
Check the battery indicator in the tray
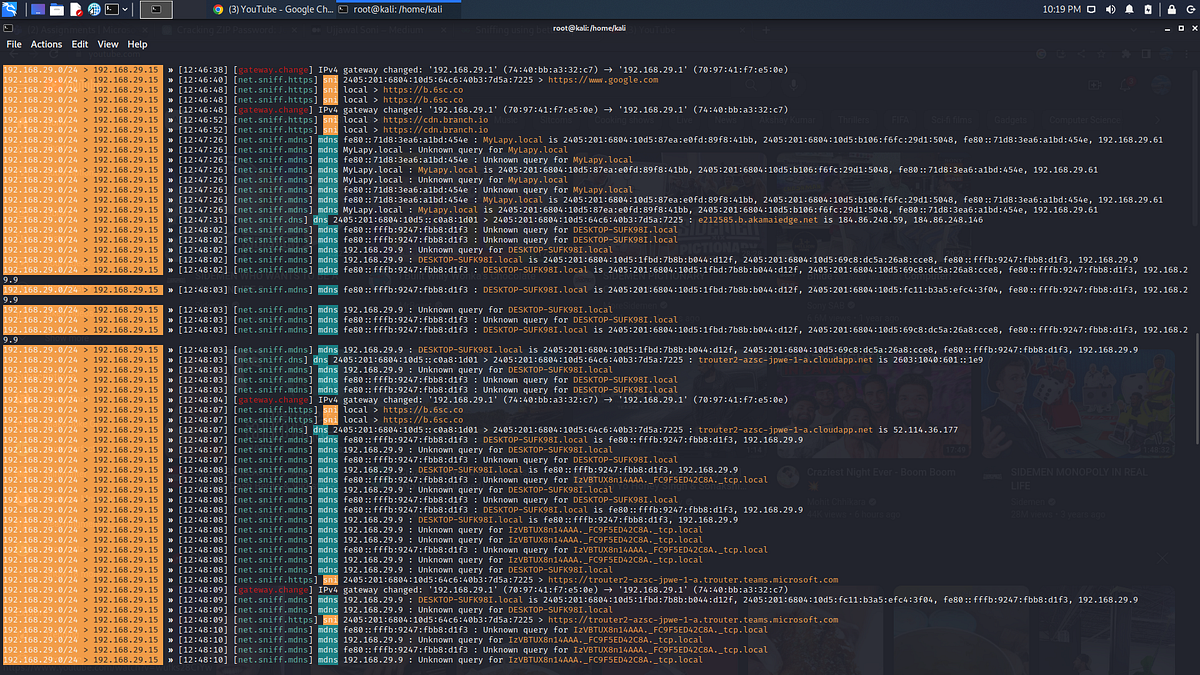click(x=1148, y=9)
